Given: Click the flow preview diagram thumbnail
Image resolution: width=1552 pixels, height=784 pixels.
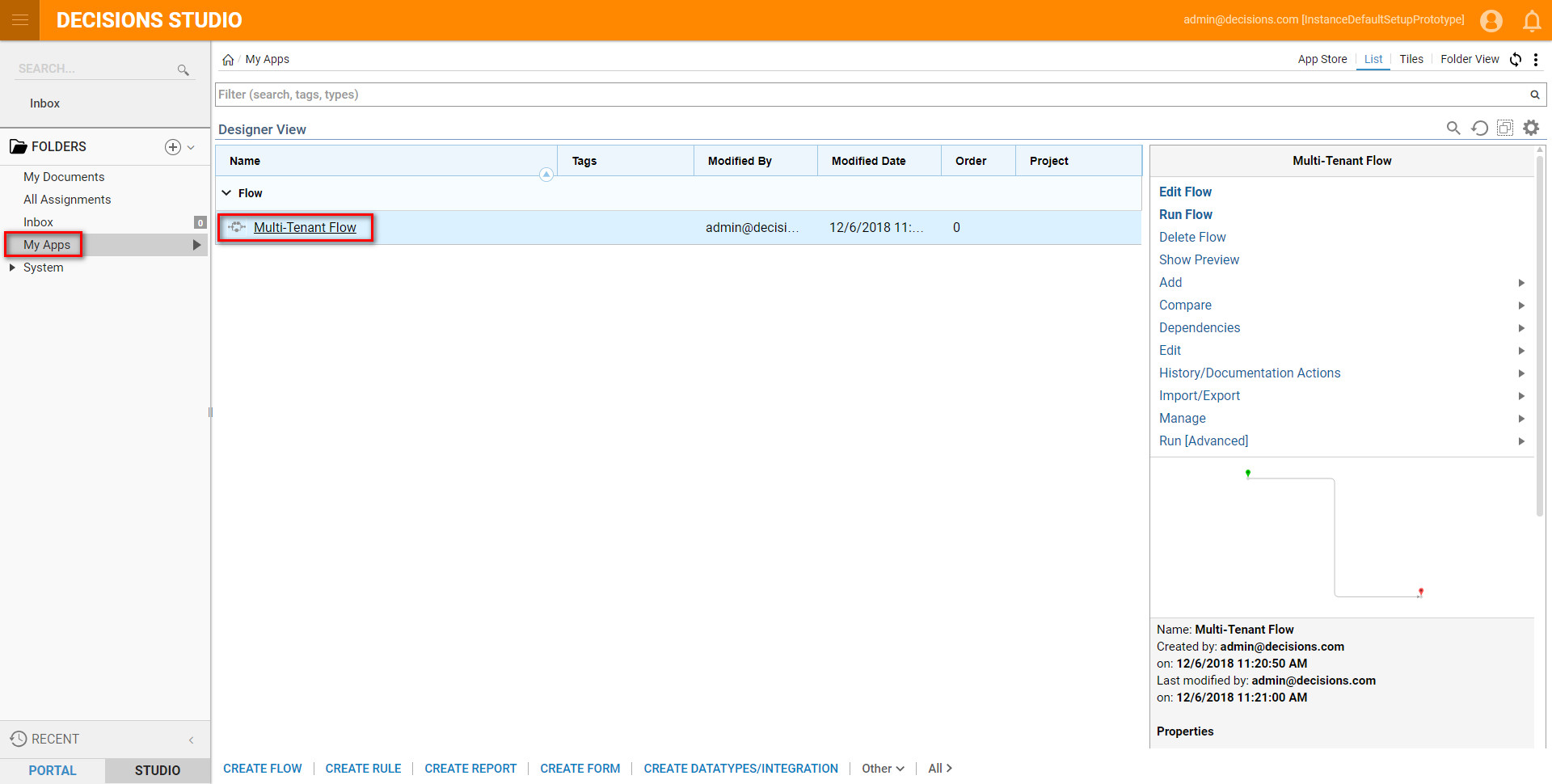Looking at the screenshot, I should pyautogui.click(x=1335, y=535).
